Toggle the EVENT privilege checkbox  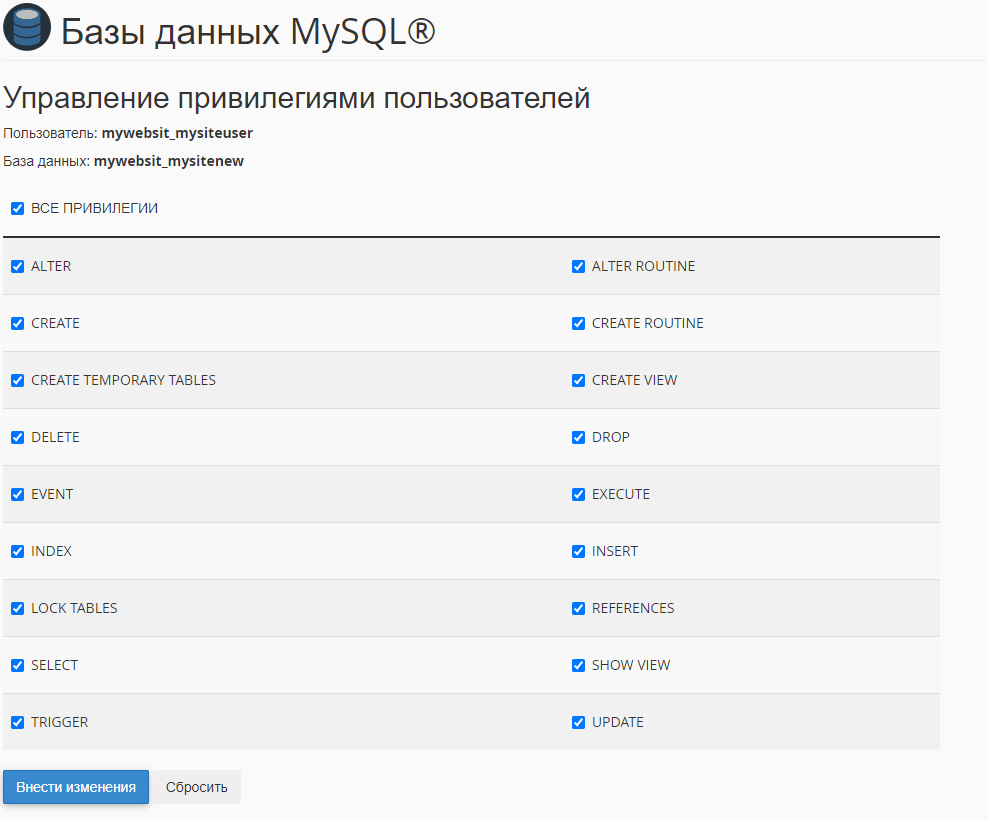18,495
